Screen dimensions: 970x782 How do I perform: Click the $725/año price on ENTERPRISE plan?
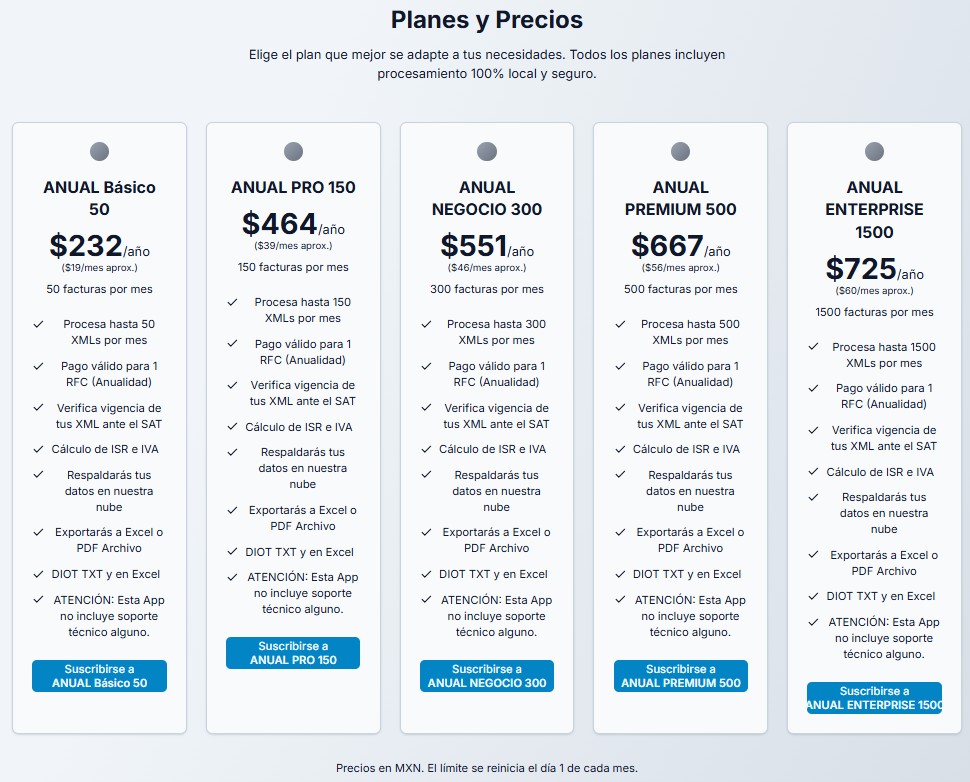tap(874, 269)
